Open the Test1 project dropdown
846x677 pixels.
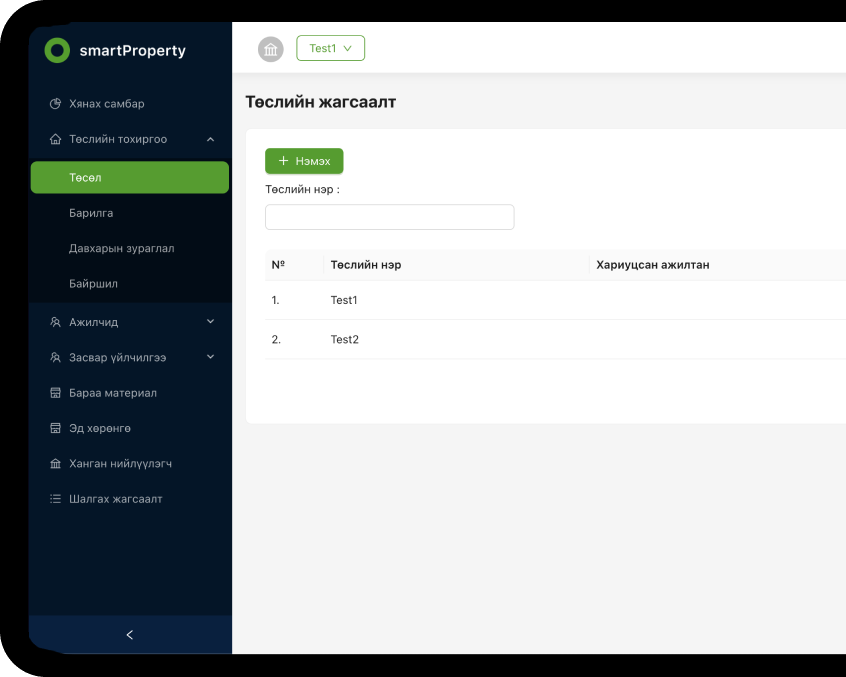coord(330,48)
